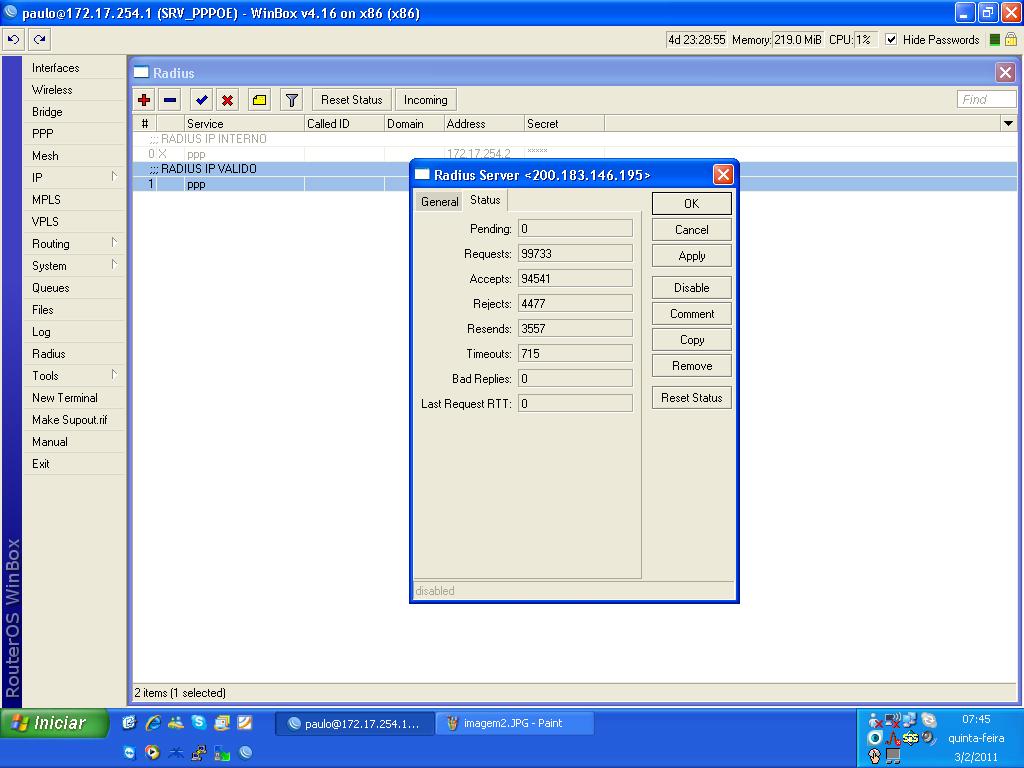Screen dimensions: 1024x768
Task: Click Reset Status in the Radius window toolbar
Action: (351, 100)
